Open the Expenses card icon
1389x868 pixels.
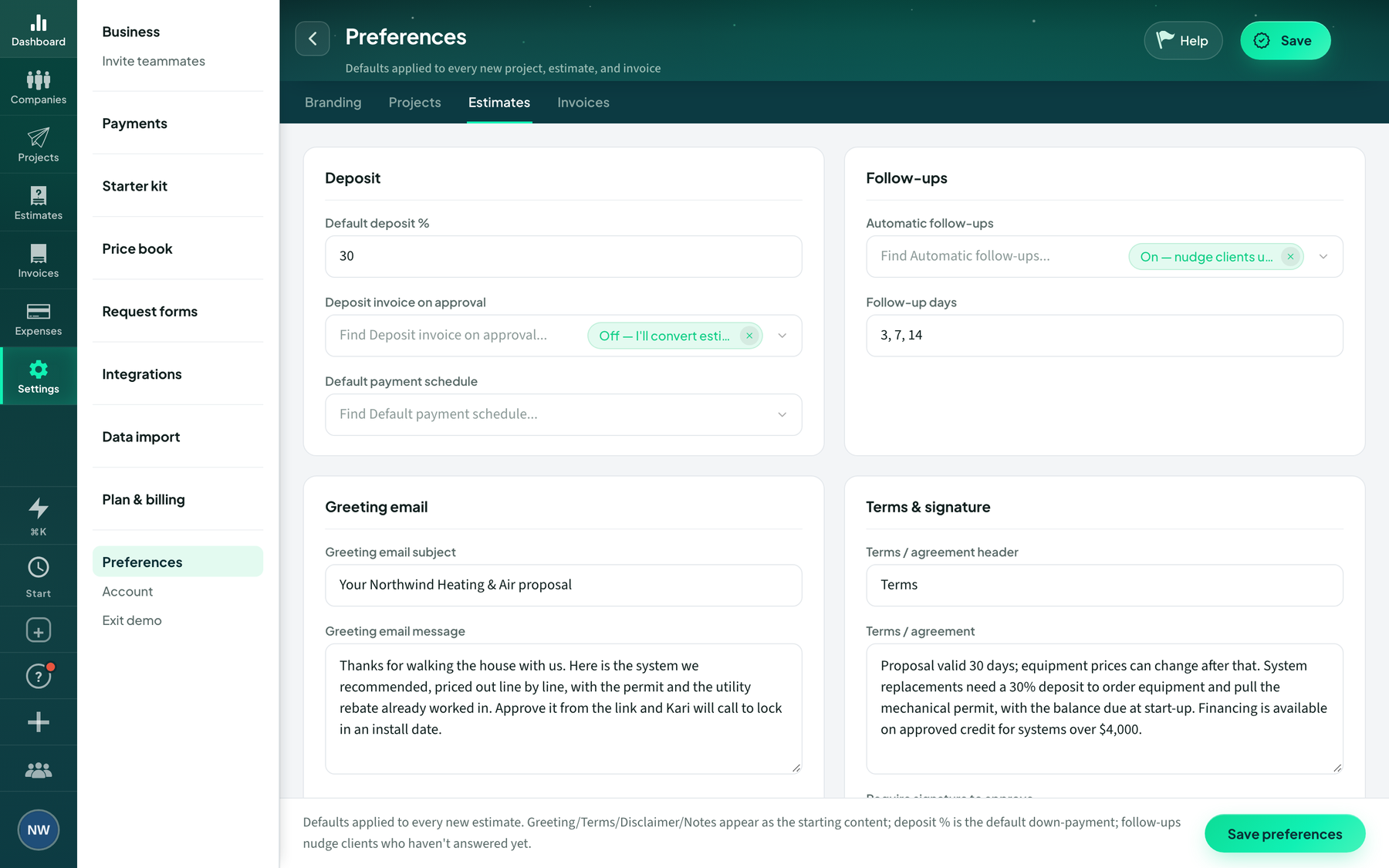click(39, 319)
